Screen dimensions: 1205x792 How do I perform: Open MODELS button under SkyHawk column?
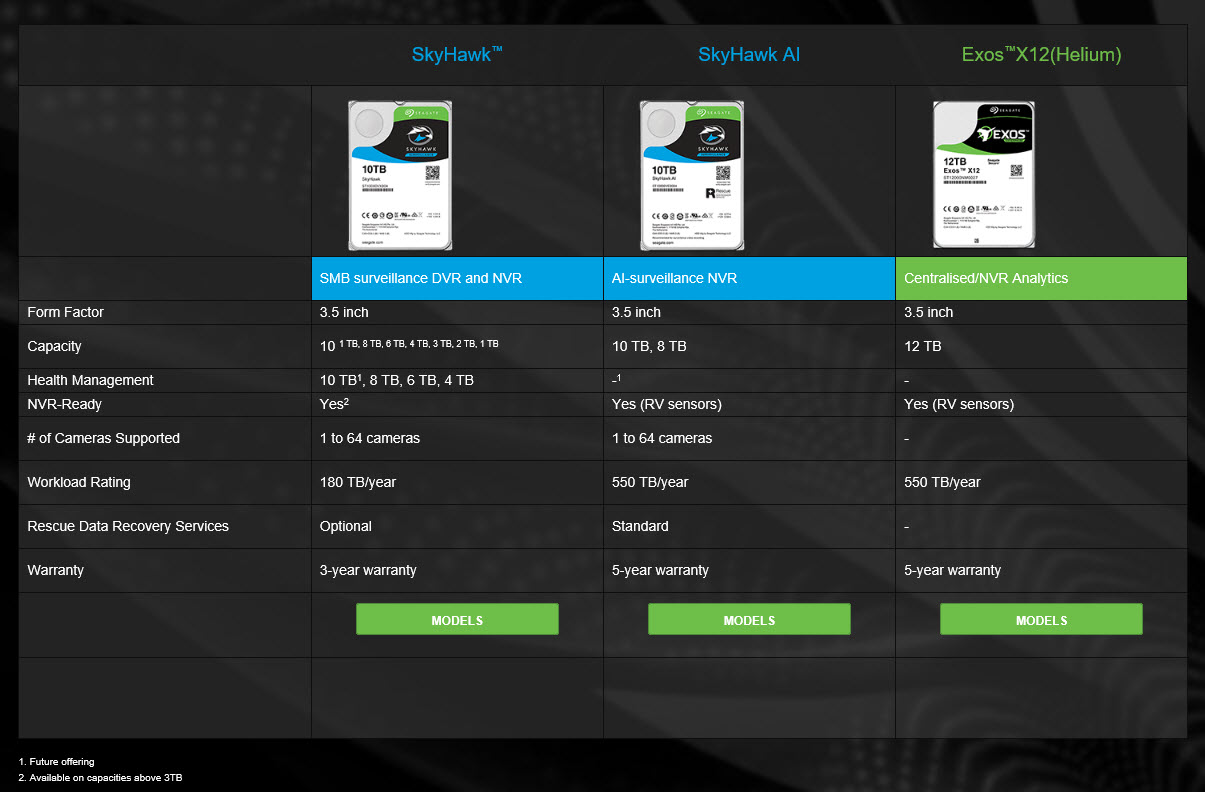pyautogui.click(x=457, y=619)
